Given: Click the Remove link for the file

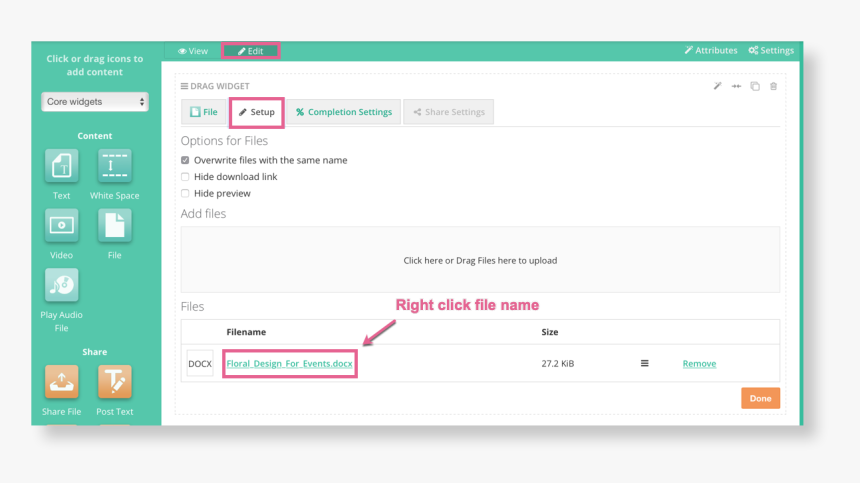Looking at the screenshot, I should (x=699, y=364).
